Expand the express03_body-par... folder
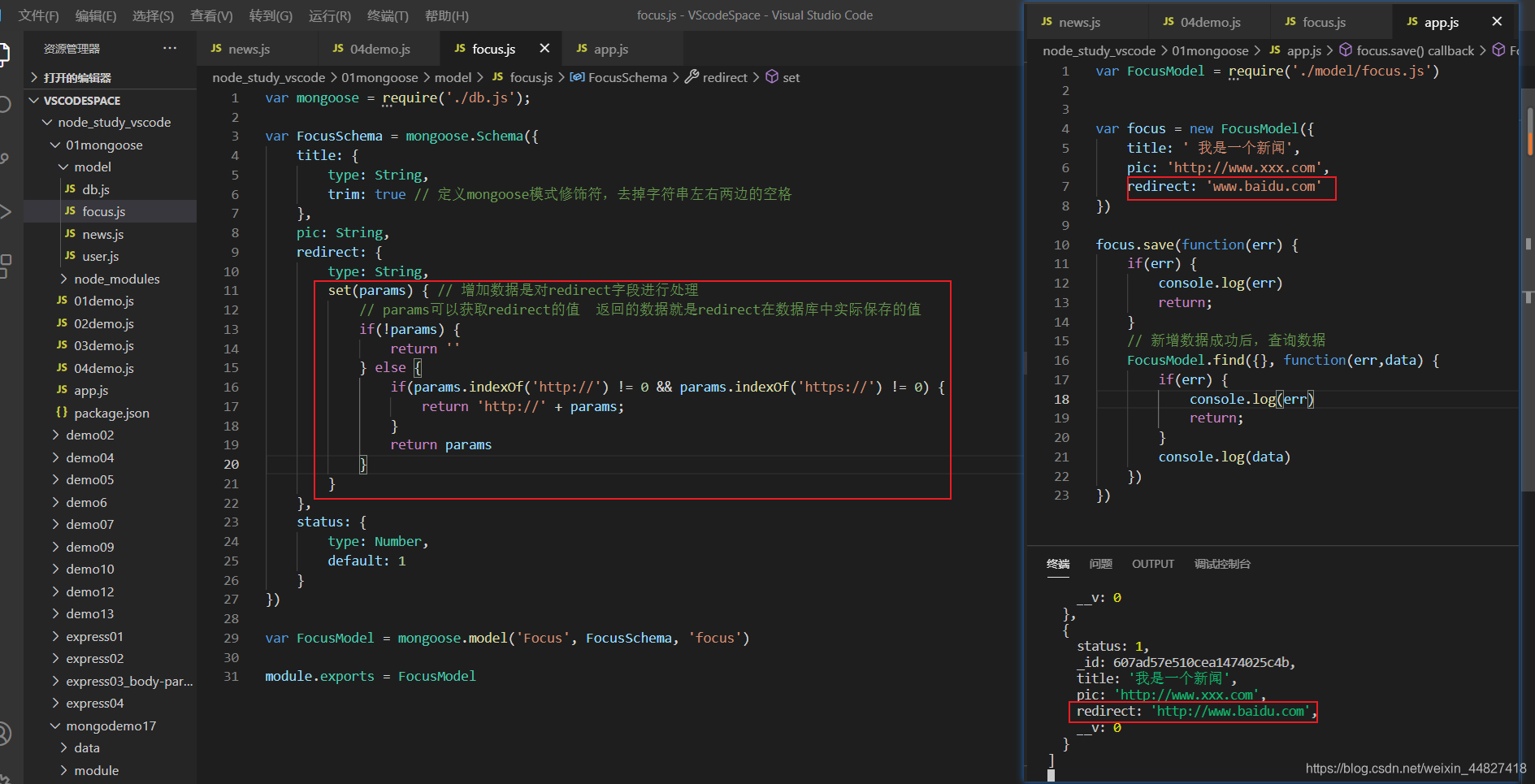 click(111, 681)
